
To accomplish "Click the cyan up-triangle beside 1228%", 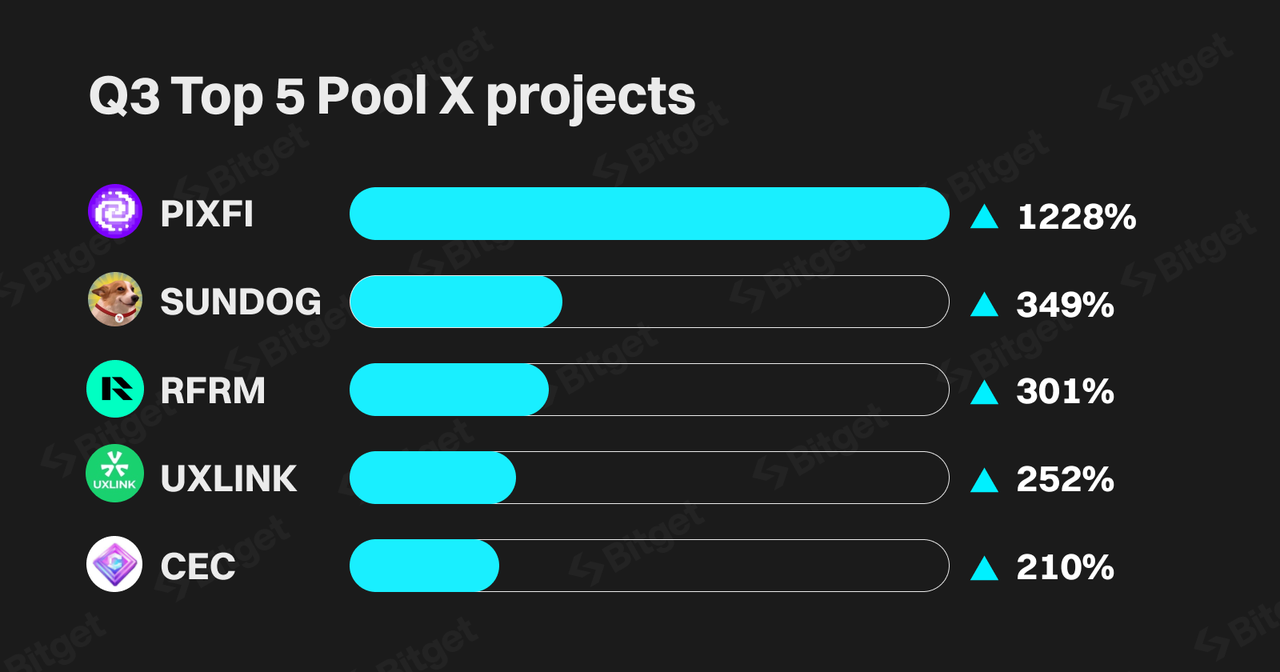I will [x=984, y=217].
